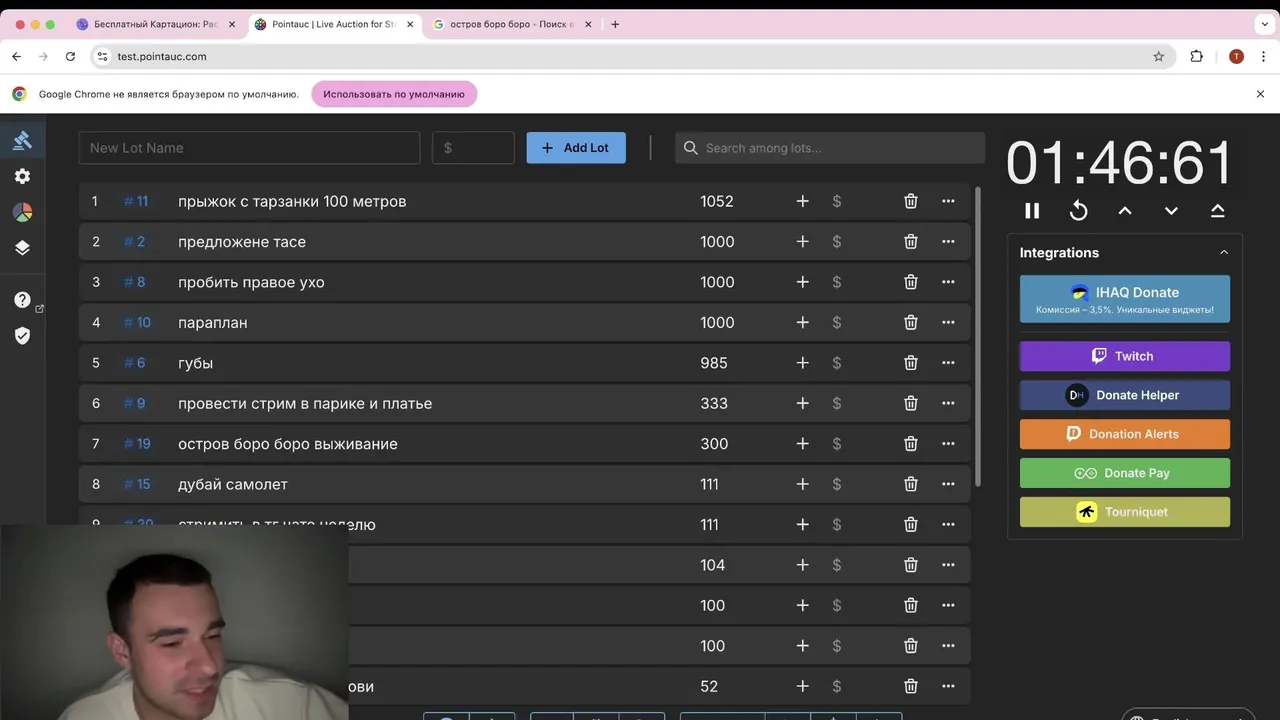The height and width of the screenshot is (720, 1280).
Task: Connect IHAQ Donate integration
Action: click(x=1125, y=299)
